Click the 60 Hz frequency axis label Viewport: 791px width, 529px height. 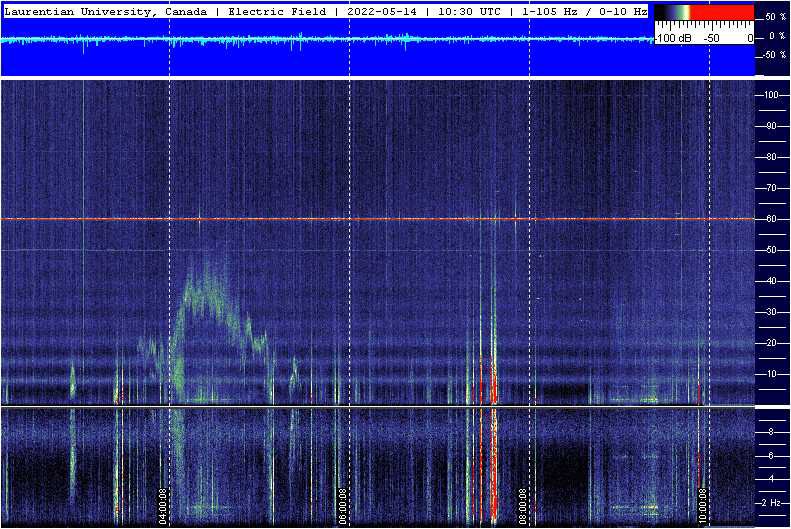click(771, 219)
